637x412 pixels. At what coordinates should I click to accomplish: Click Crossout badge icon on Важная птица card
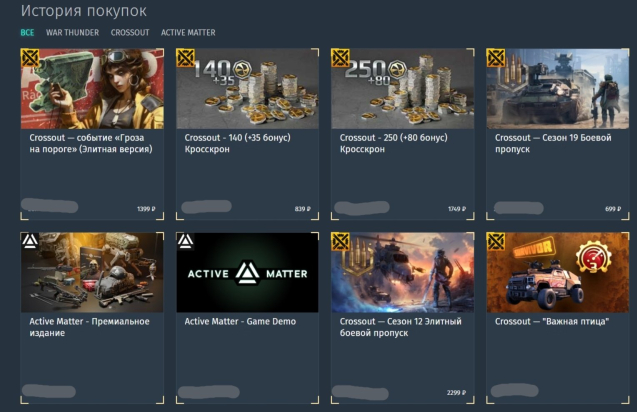point(496,241)
